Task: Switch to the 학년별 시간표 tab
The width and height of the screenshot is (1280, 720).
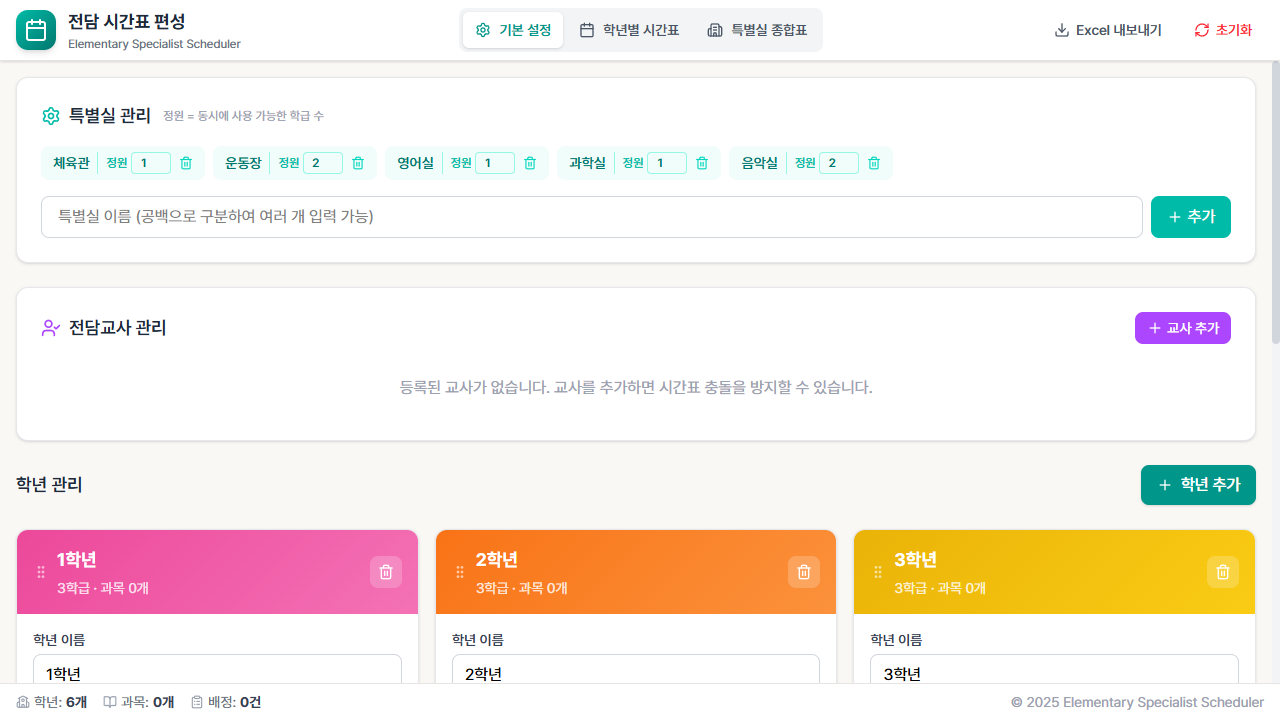Action: coord(629,30)
